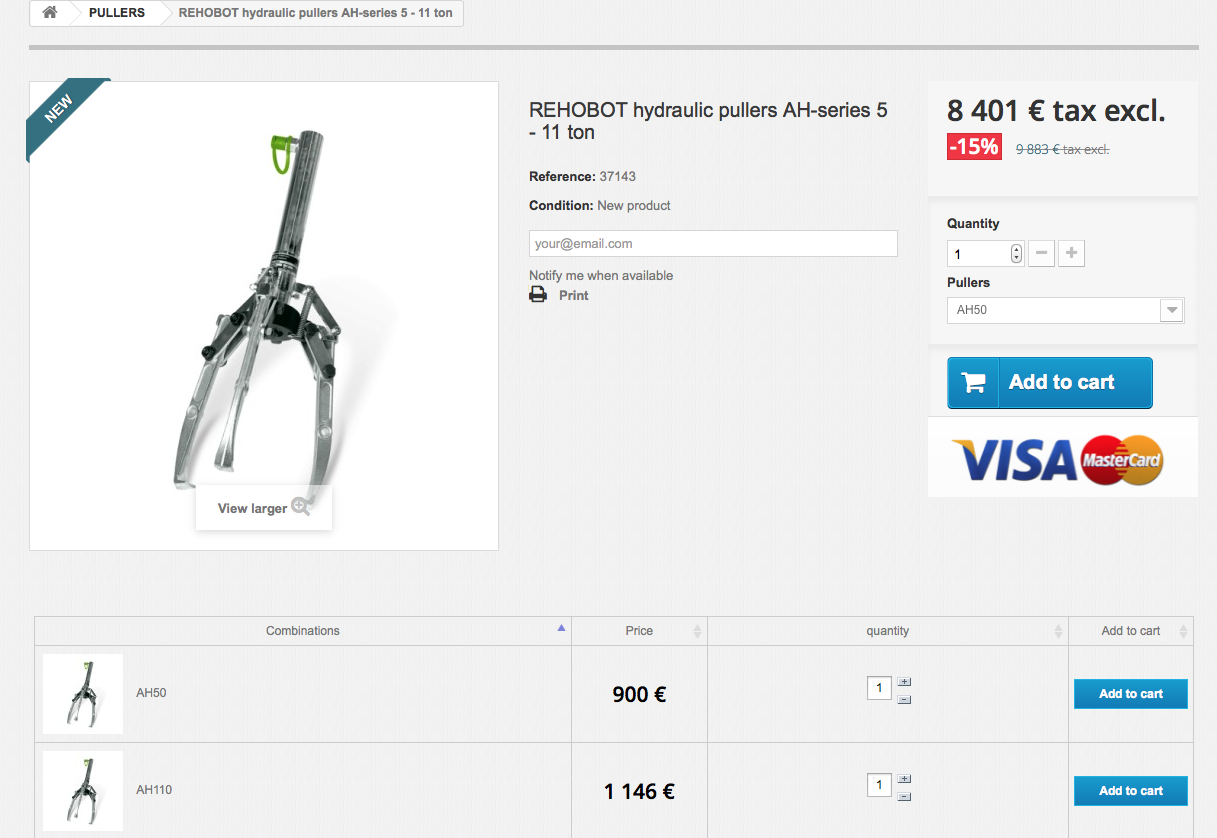Click the Print link
1217x838 pixels.
pos(574,295)
